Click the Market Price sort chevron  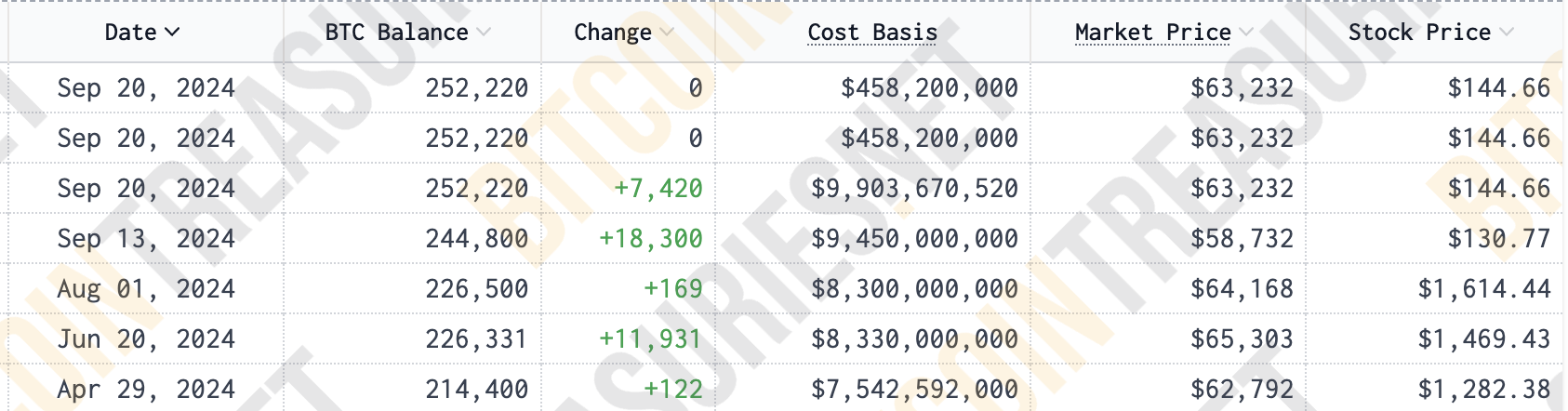1246,33
